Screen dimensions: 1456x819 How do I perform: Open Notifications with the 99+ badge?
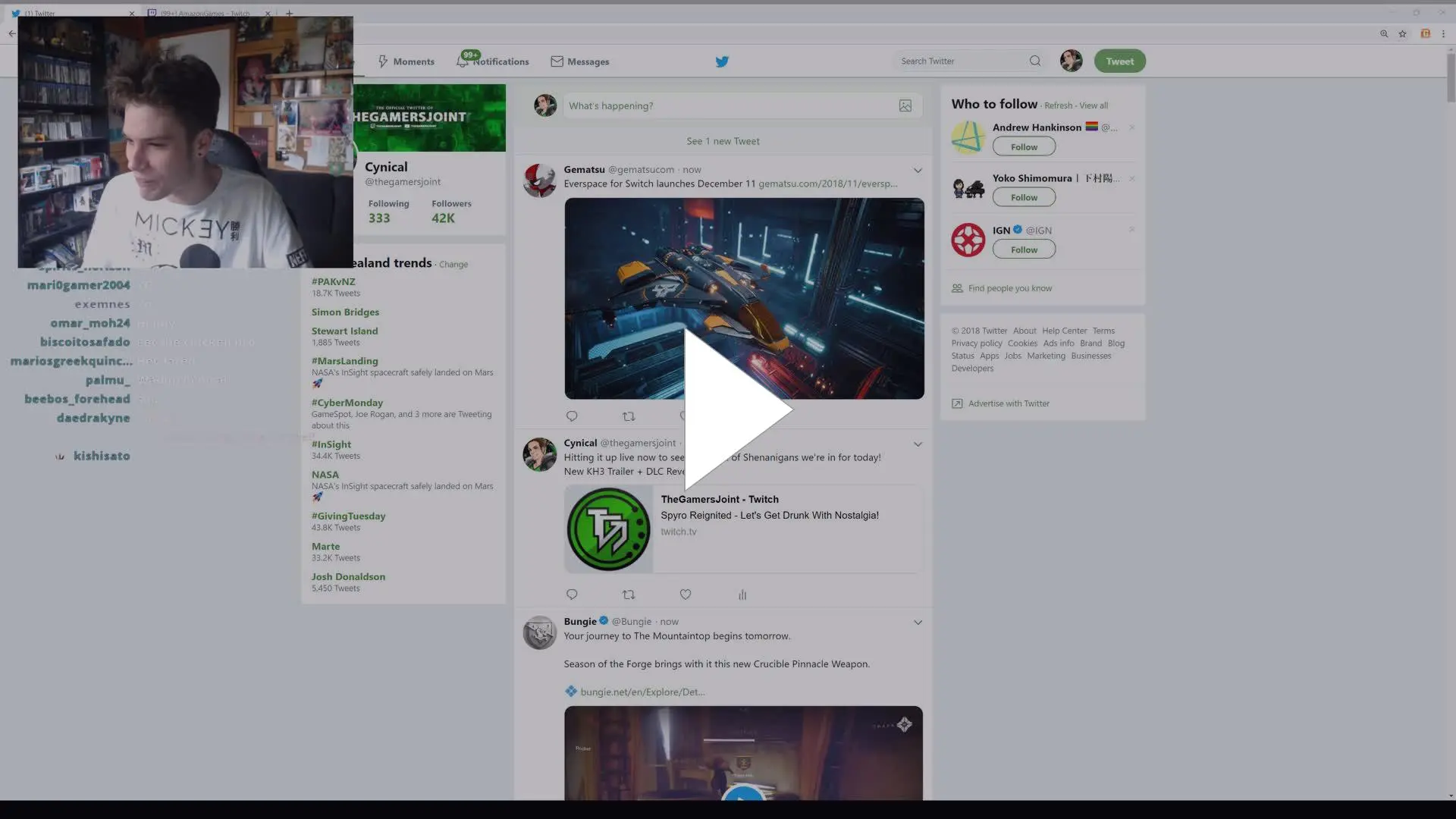click(493, 61)
